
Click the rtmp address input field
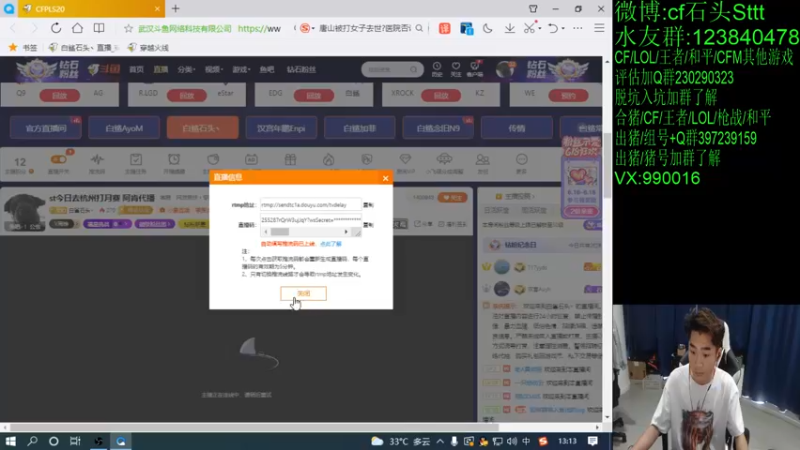point(310,205)
